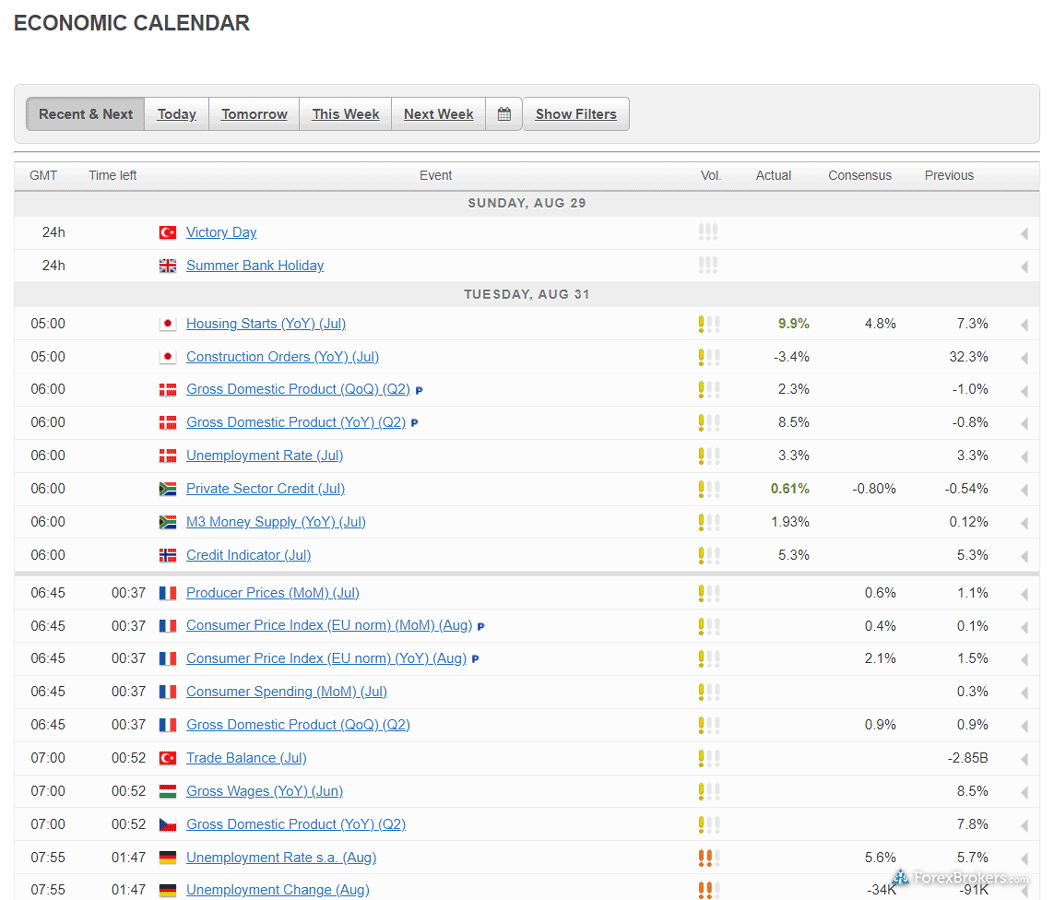This screenshot has height=900, width=1054.
Task: Click the Hungary flag beside Gross Wages
Action: 168,791
